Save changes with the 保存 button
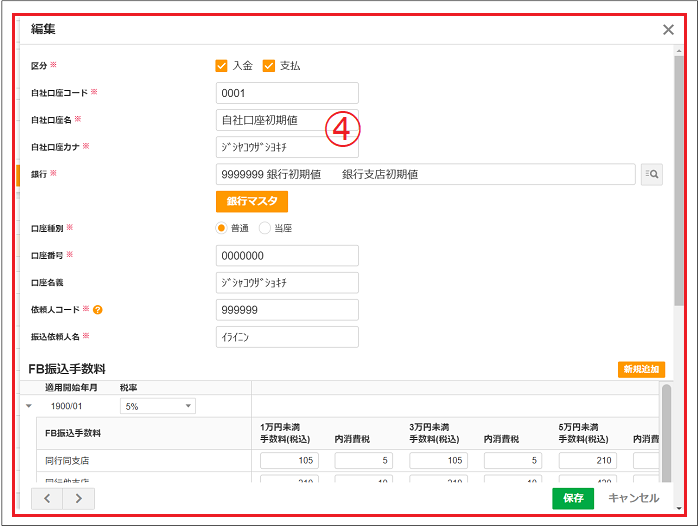Screen dimensions: 700x529 [x=572, y=498]
